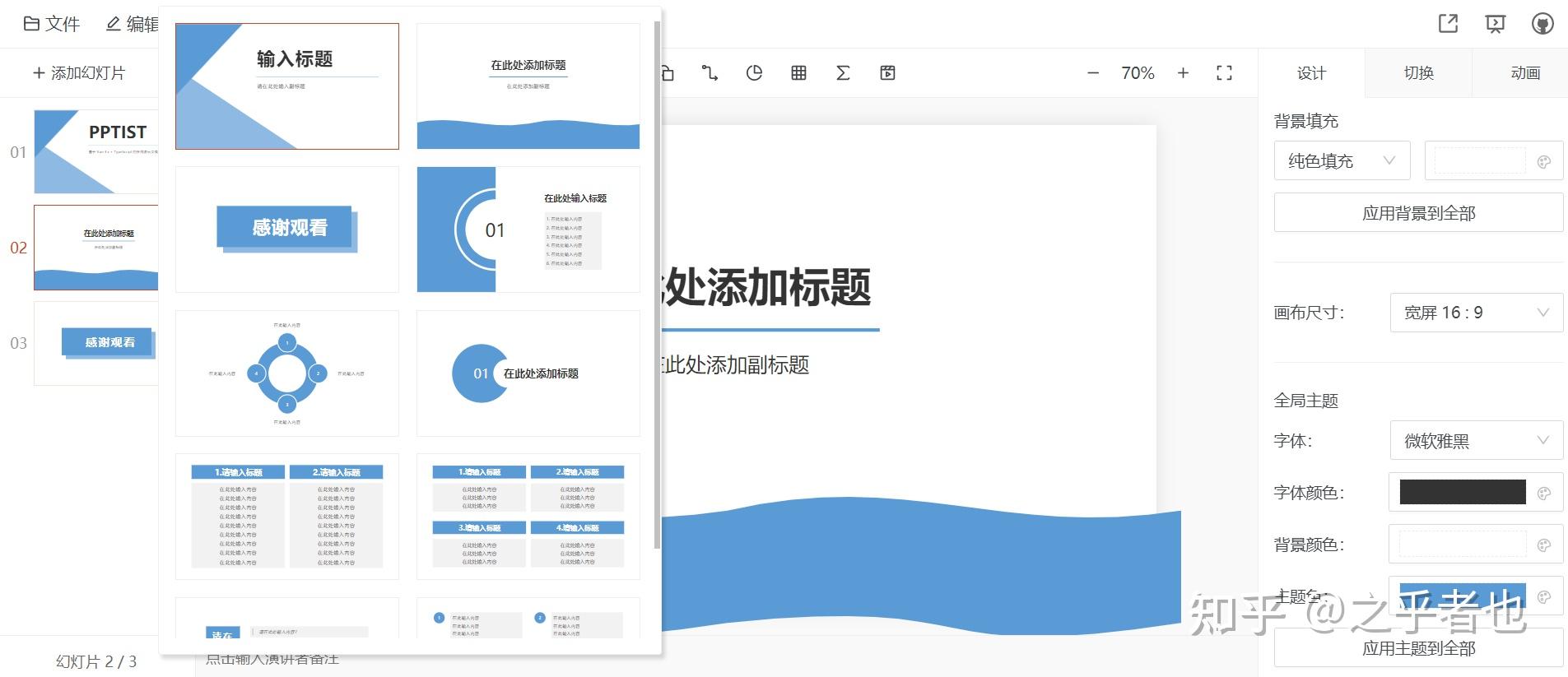Zoom out the canvas with minus

coord(1093,73)
